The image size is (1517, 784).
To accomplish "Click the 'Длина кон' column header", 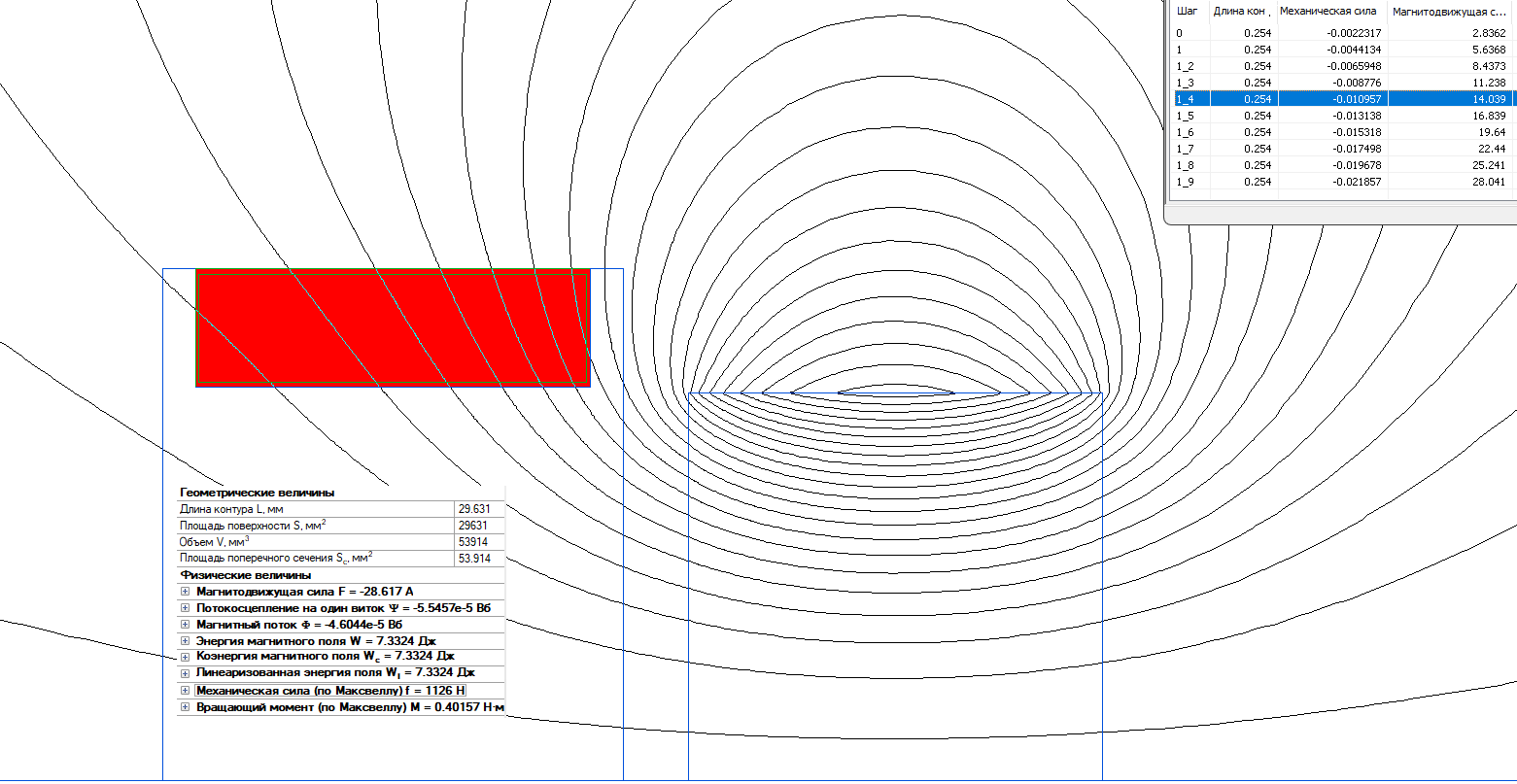I will point(1242,12).
